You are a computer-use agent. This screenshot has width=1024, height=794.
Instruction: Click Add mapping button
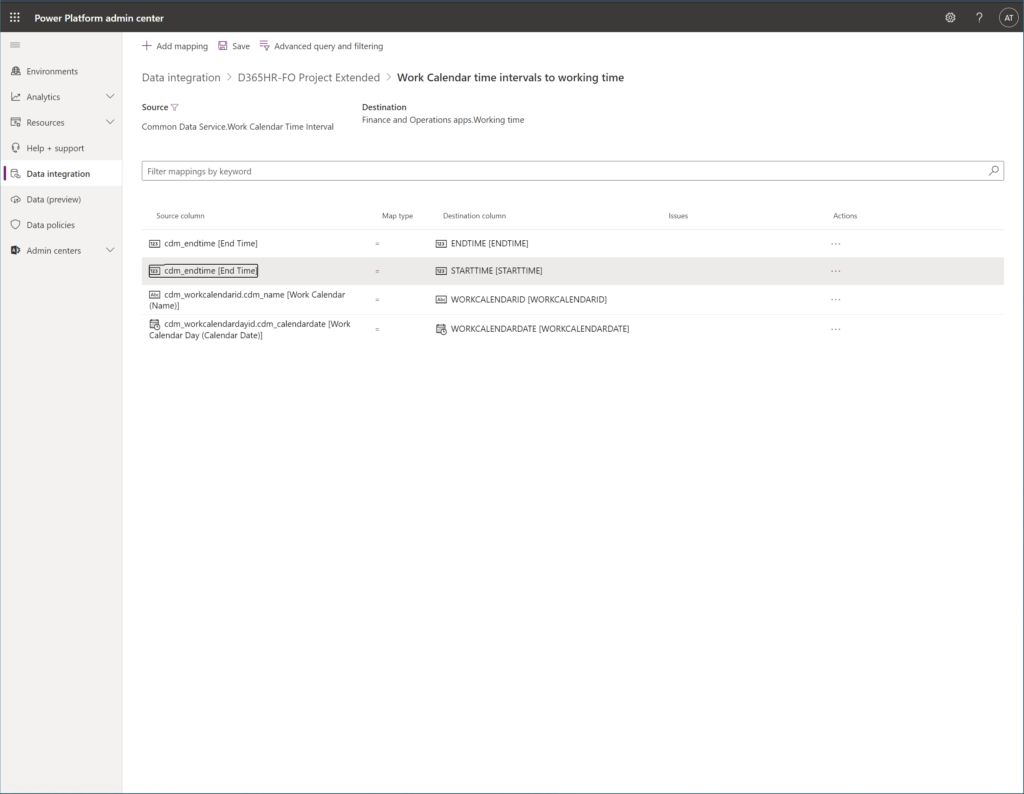175,46
